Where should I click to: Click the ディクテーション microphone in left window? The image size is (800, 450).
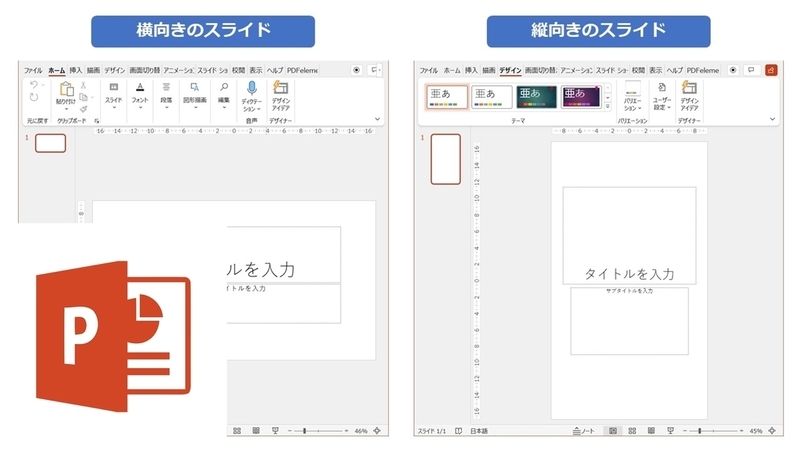[252, 88]
